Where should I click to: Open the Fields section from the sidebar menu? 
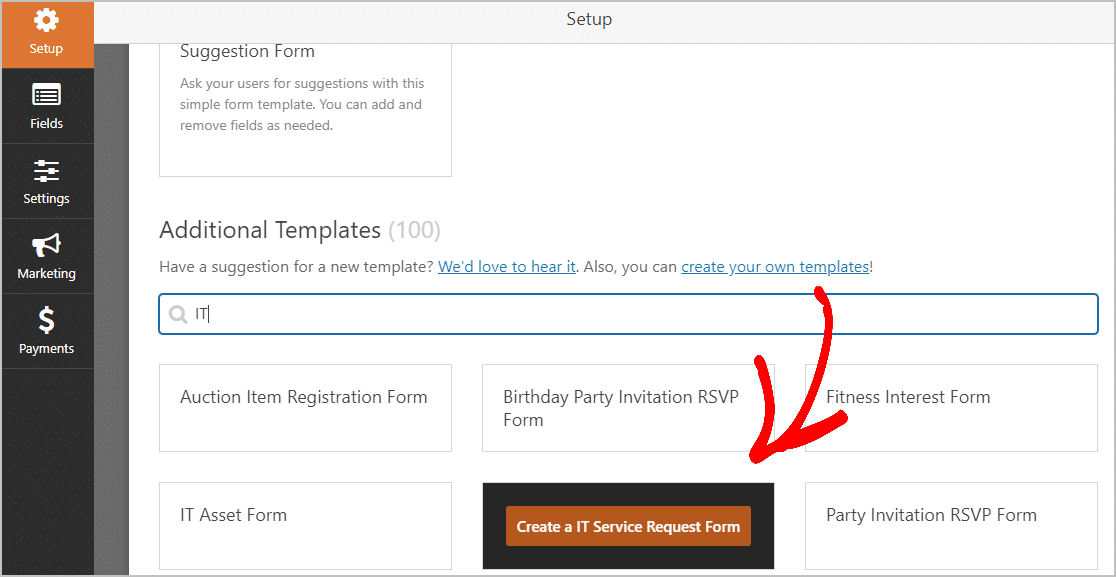pos(46,105)
